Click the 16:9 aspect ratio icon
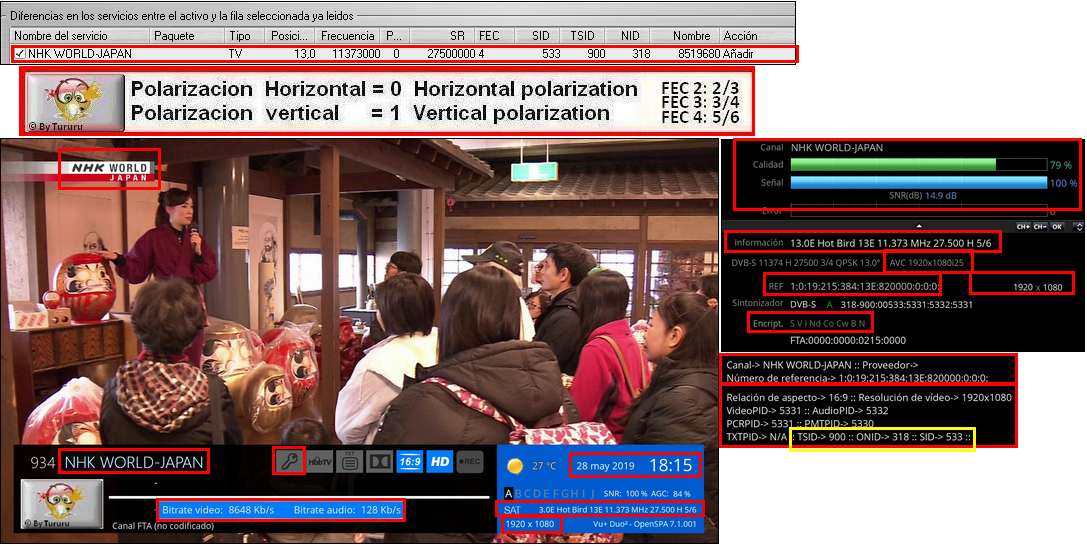Viewport: 1087px width, 546px height. coord(410,461)
